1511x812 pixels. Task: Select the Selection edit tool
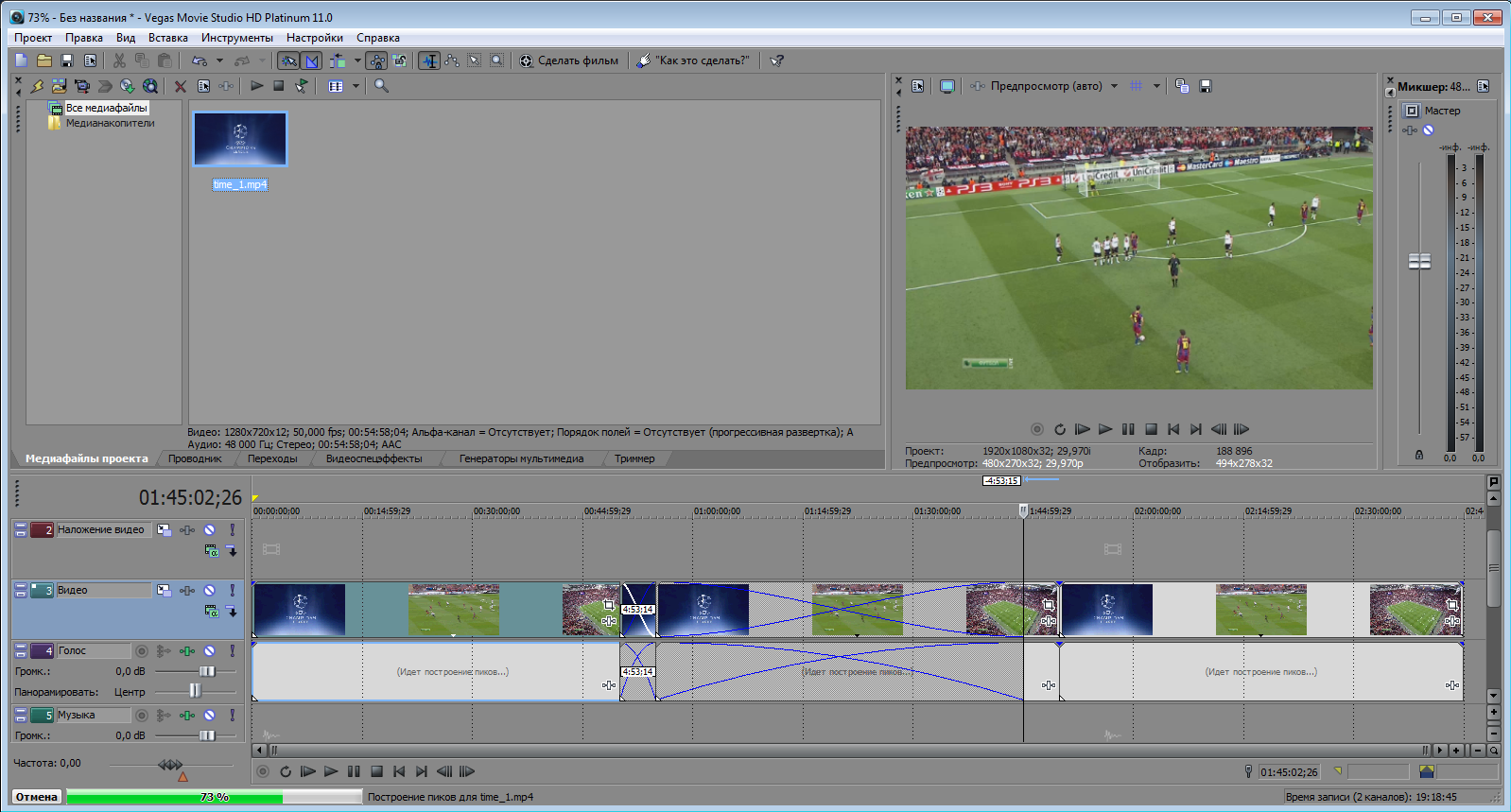tap(475, 60)
